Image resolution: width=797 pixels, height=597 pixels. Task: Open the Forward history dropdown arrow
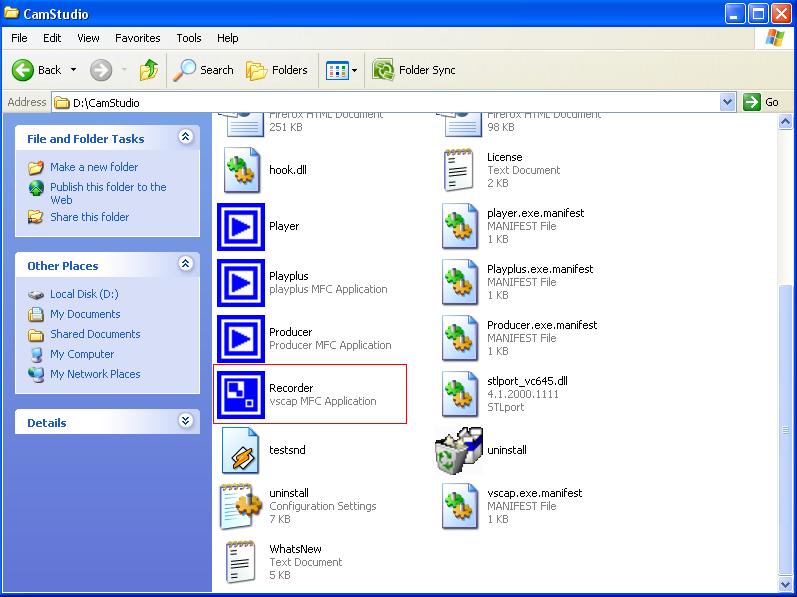124,70
